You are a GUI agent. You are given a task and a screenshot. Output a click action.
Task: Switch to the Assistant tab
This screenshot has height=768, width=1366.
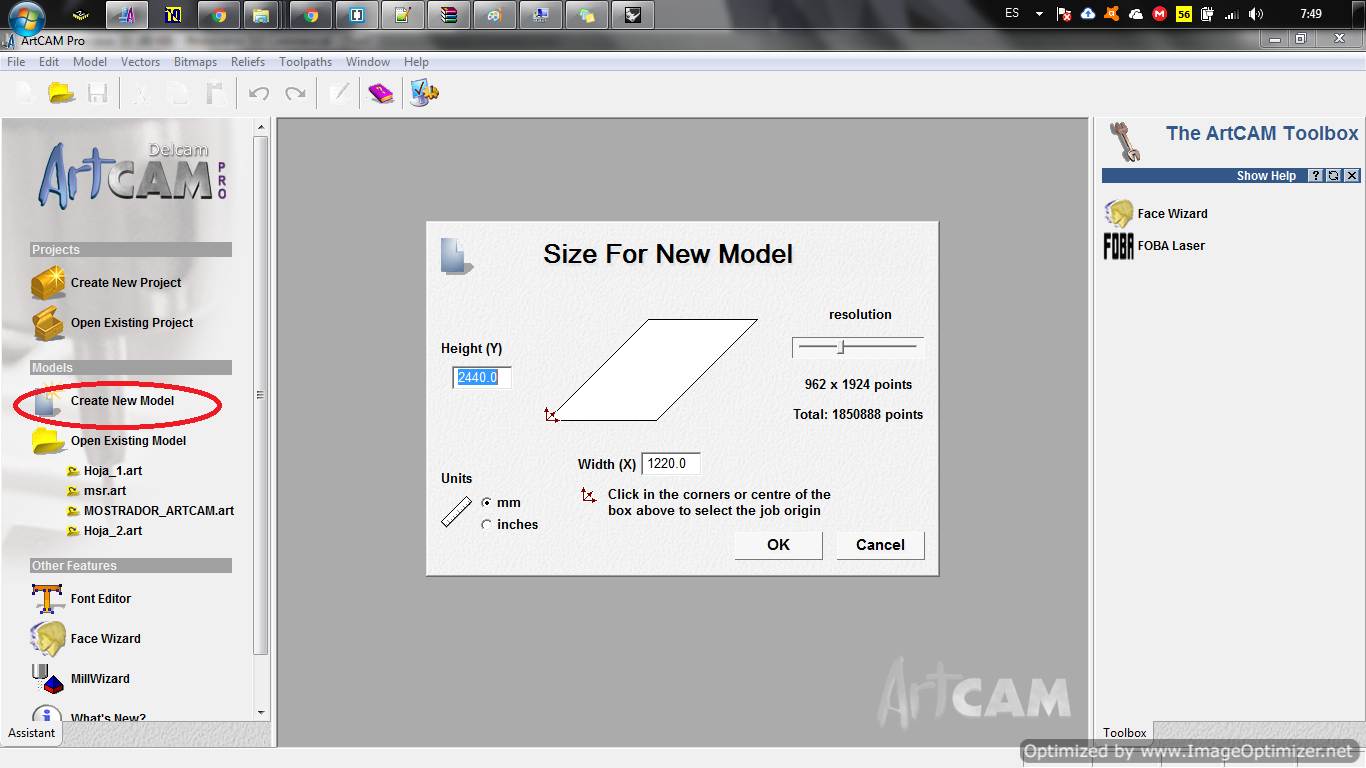(x=32, y=733)
